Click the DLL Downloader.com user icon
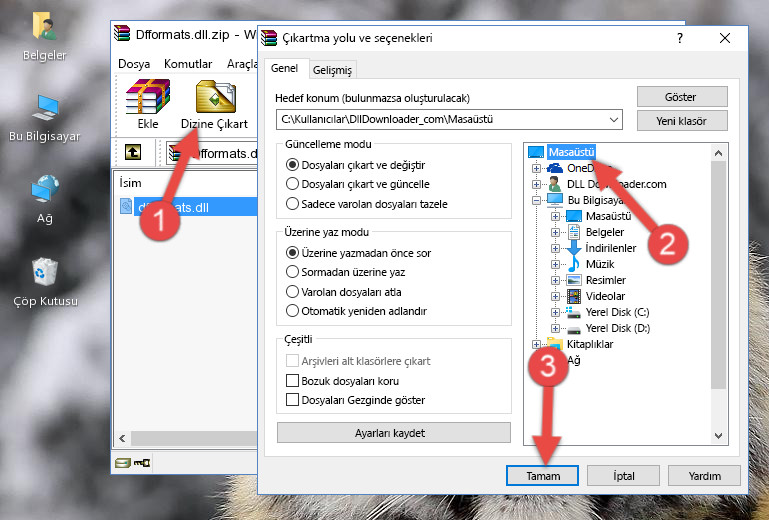Screen dimensions: 769x520 click(555, 184)
